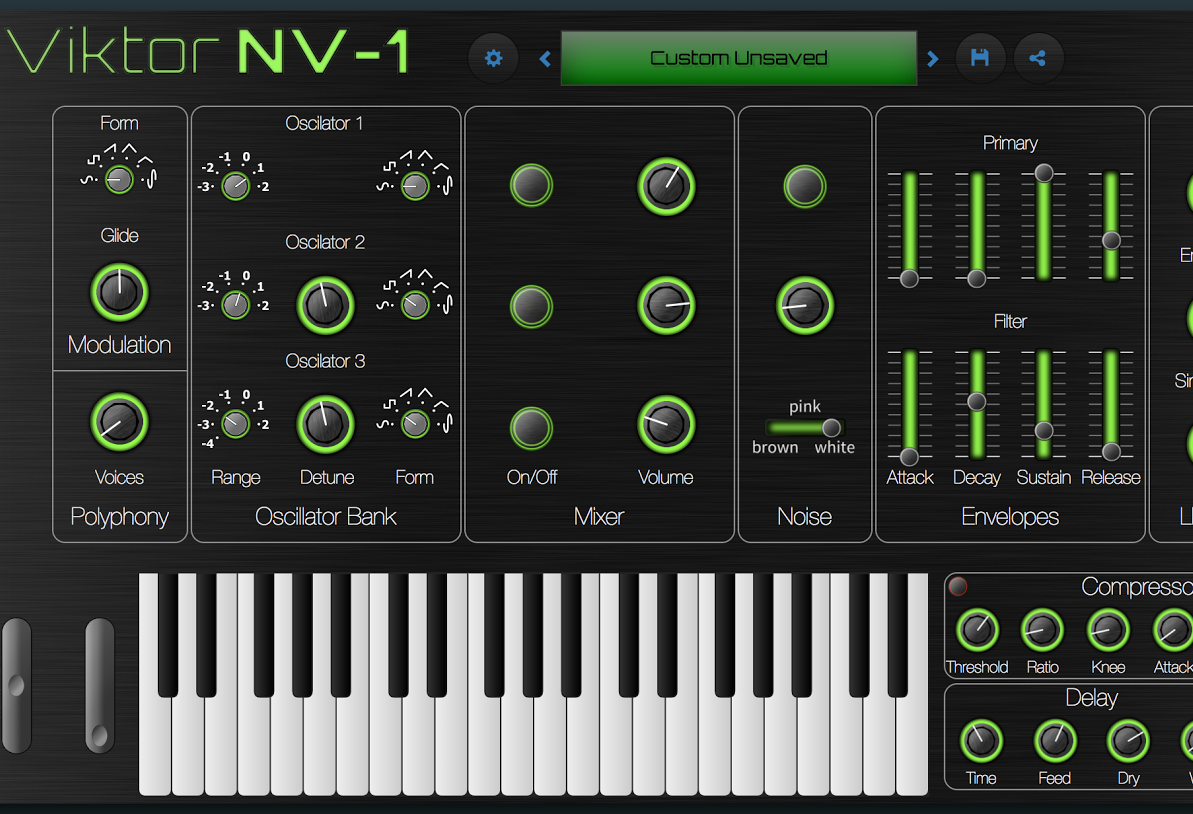The height and width of the screenshot is (814, 1193).
Task: Click the Polyphony Voices knob
Action: (x=119, y=422)
